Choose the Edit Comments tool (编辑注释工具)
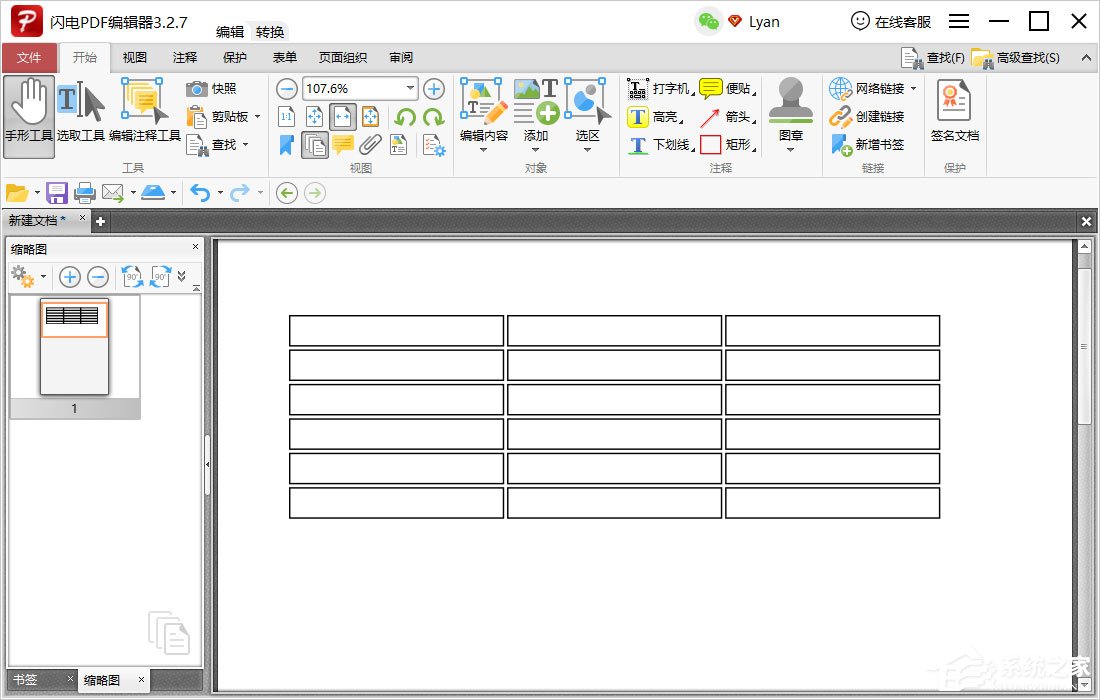 pyautogui.click(x=145, y=111)
